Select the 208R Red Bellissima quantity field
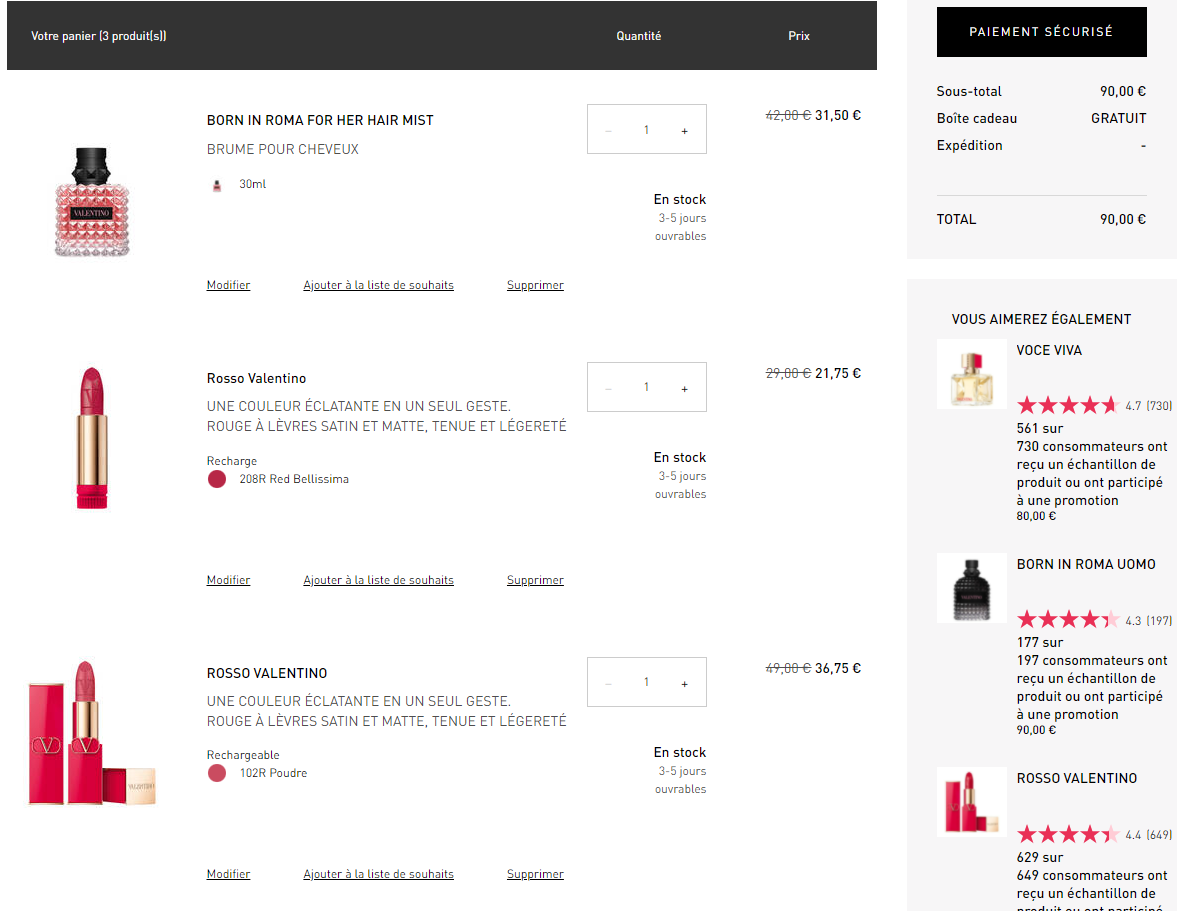Screen dimensions: 1189x911 pos(646,387)
